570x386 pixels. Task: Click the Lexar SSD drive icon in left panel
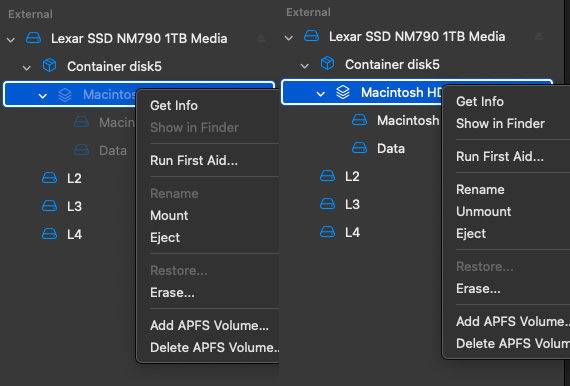pyautogui.click(x=33, y=38)
